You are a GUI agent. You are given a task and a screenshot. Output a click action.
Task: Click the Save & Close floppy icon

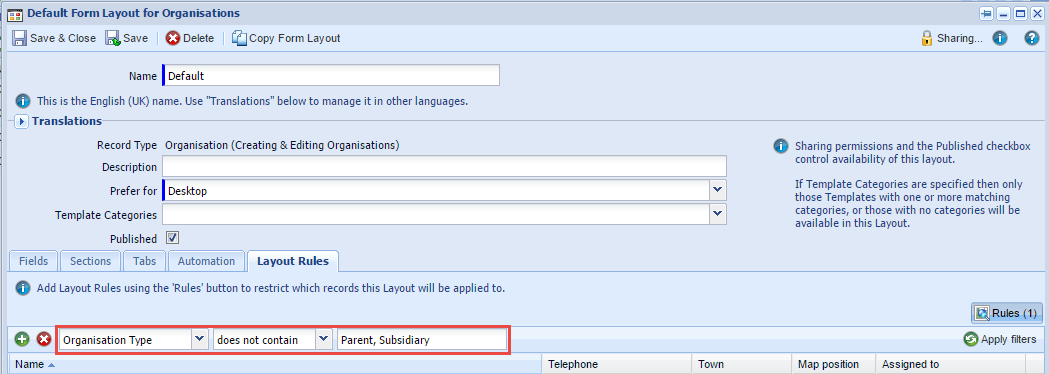coord(19,38)
